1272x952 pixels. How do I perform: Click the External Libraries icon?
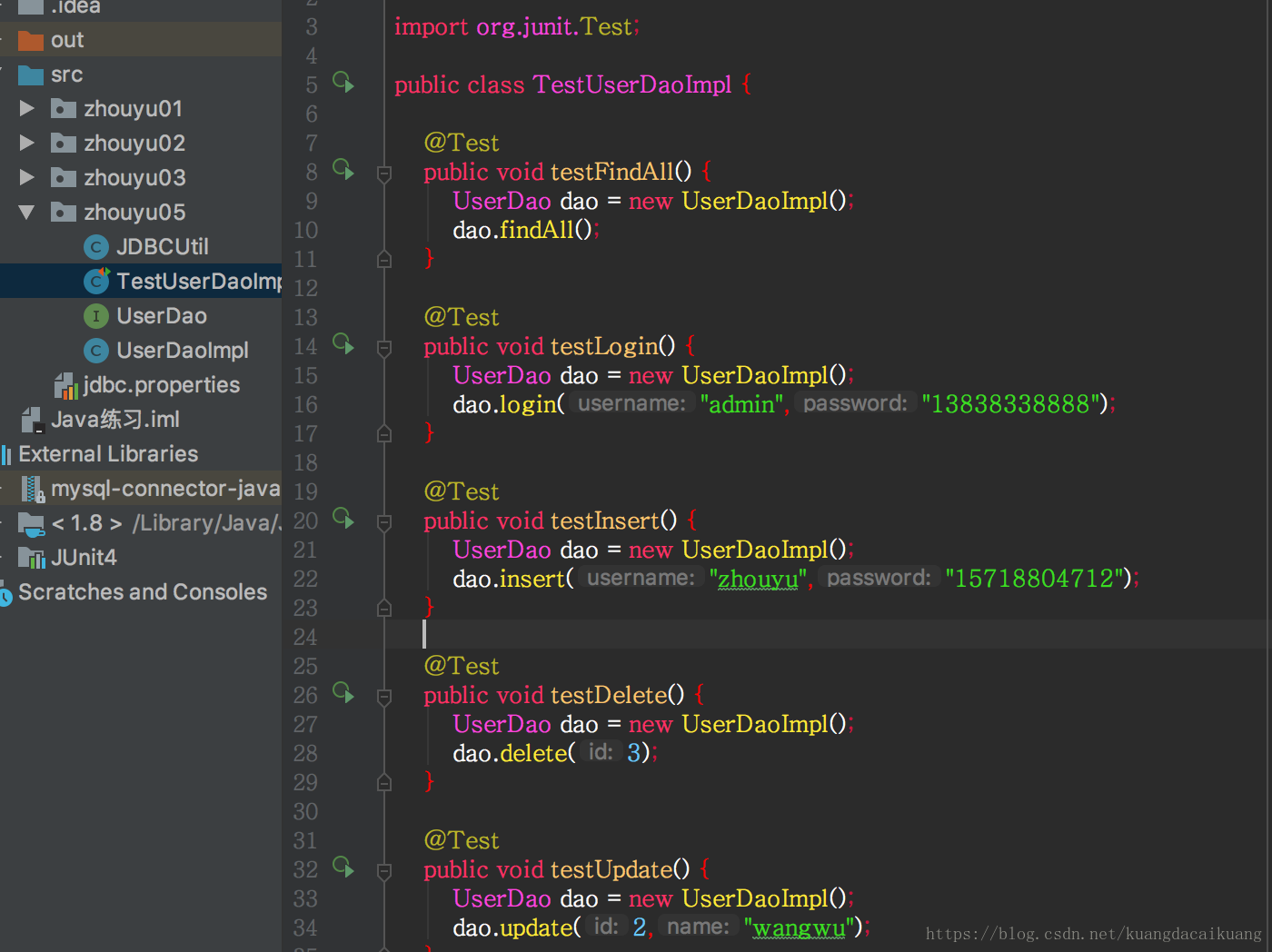(6, 454)
